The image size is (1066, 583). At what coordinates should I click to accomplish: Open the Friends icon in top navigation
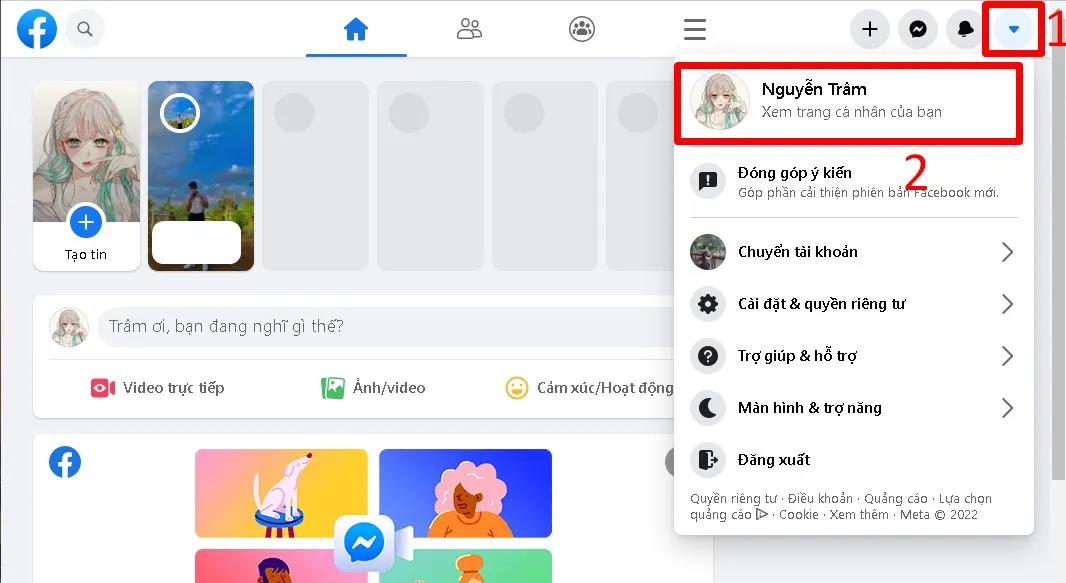(469, 29)
